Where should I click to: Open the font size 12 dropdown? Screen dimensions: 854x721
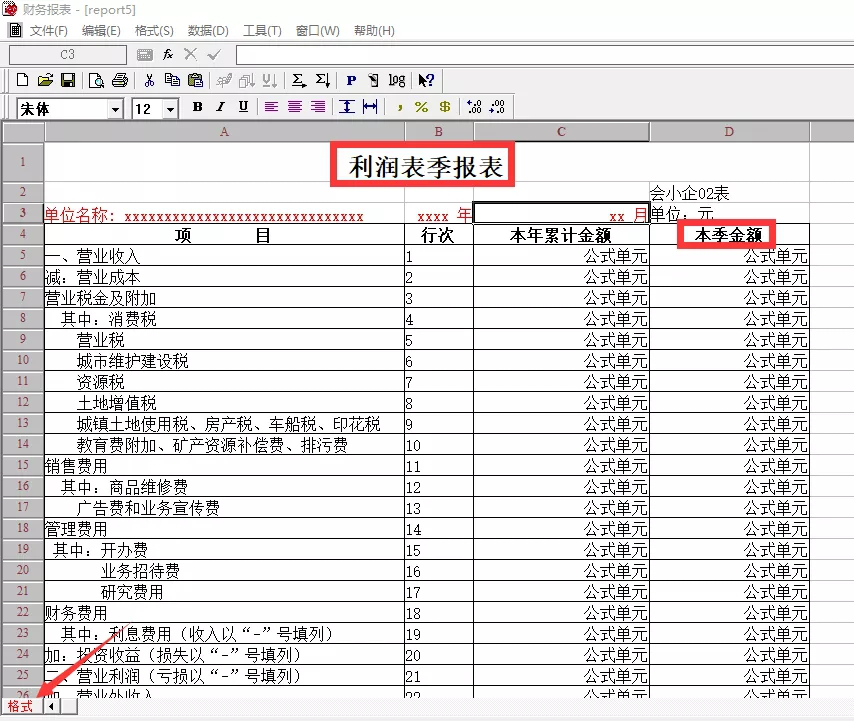coord(170,109)
